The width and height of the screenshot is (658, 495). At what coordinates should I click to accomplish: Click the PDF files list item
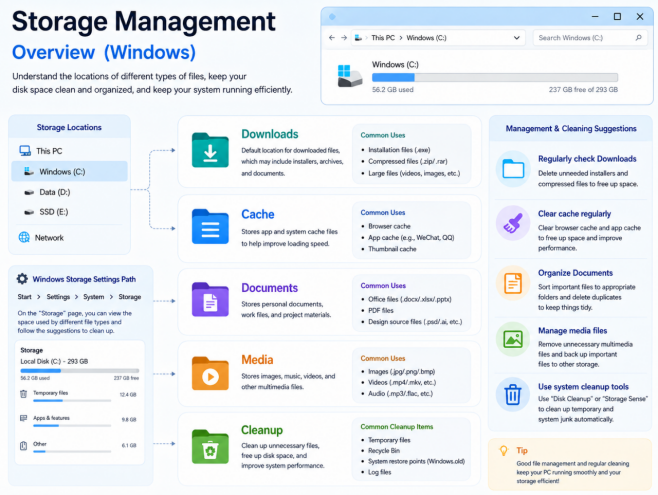[381, 310]
